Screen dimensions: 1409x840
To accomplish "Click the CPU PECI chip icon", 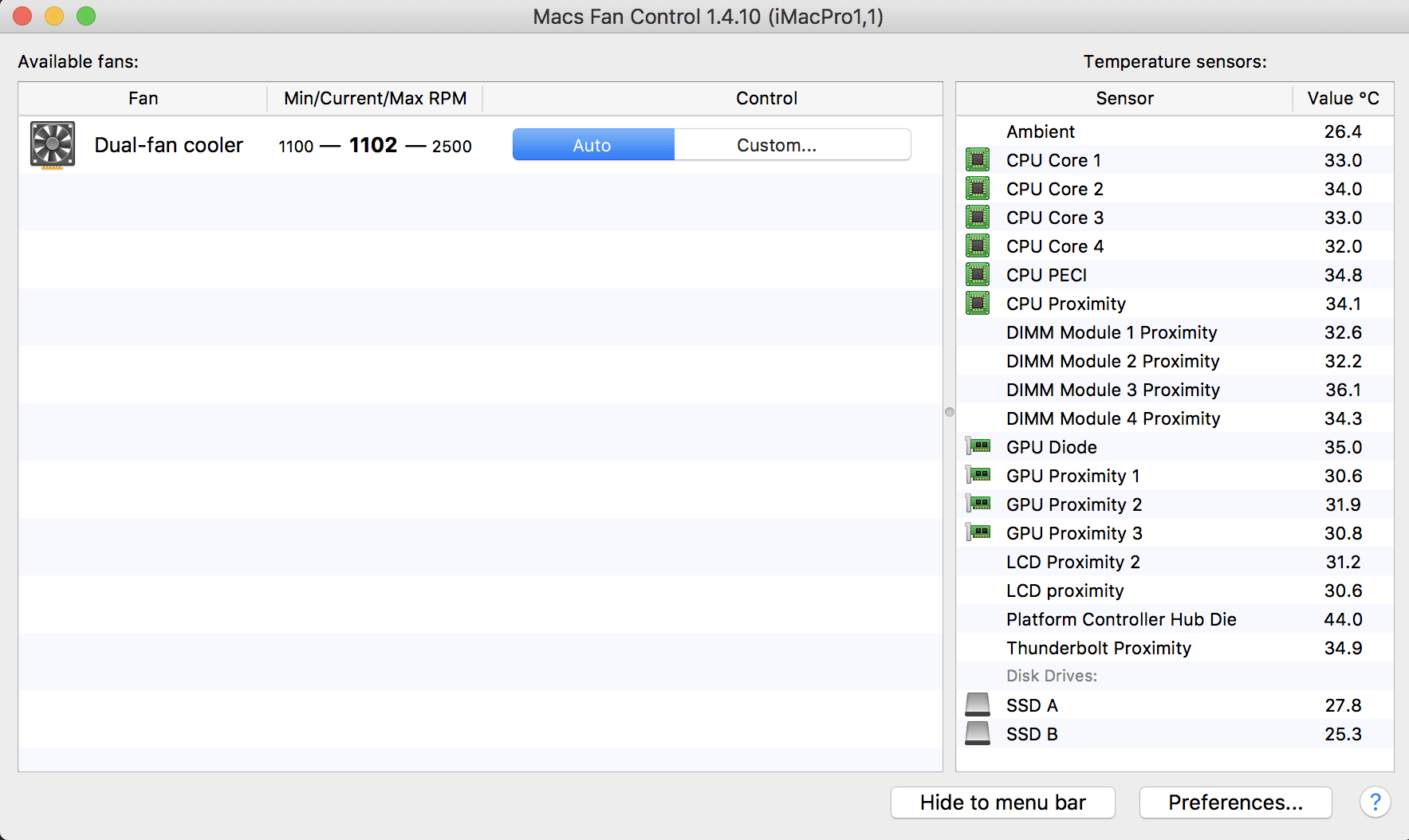I will [977, 275].
